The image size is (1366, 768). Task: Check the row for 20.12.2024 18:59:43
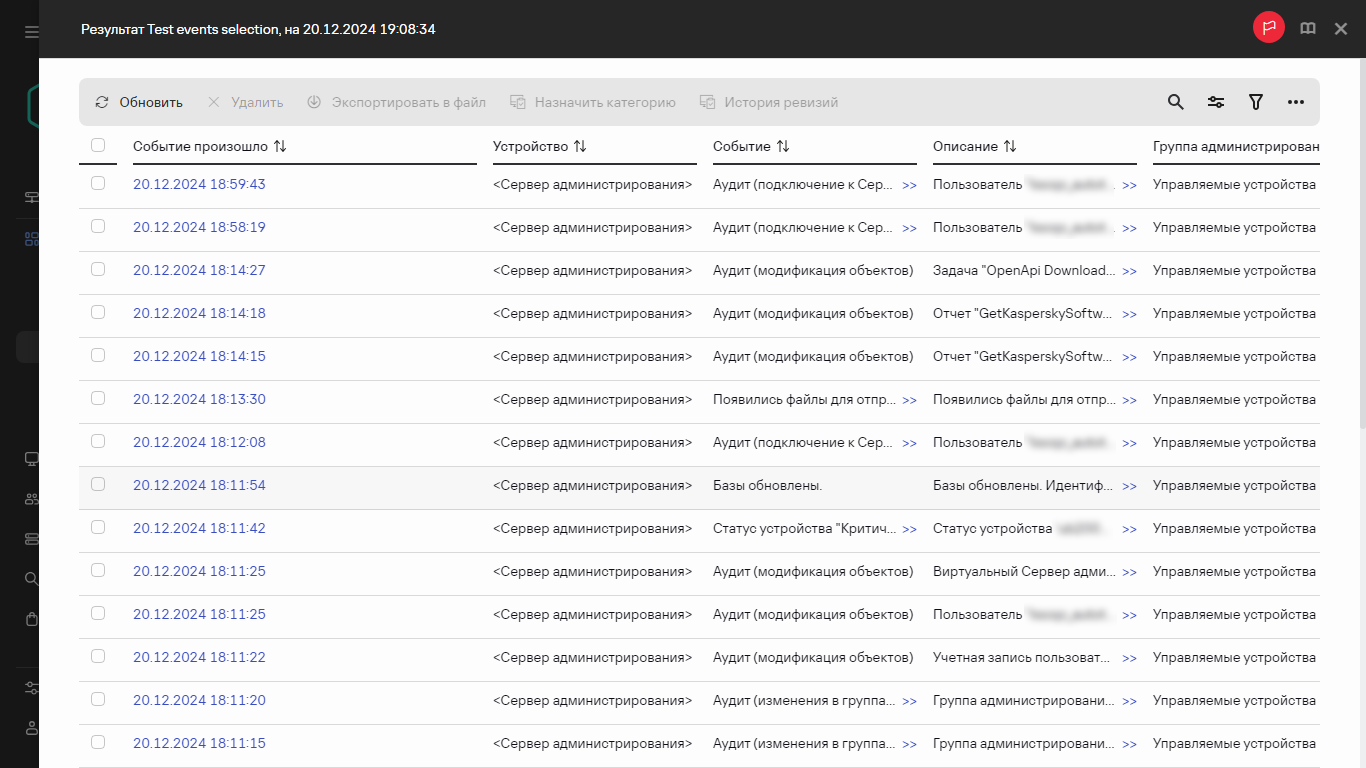tap(98, 184)
